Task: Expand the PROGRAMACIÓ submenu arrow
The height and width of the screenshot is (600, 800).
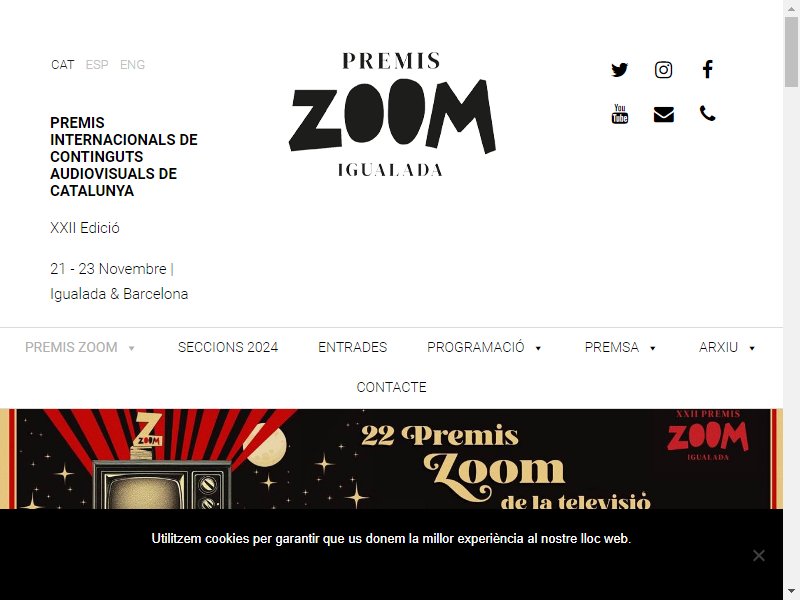Action: [x=538, y=348]
